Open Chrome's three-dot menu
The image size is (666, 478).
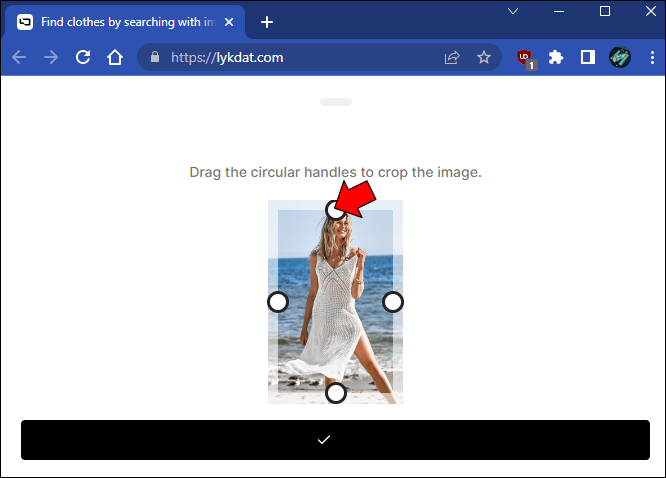tap(652, 57)
